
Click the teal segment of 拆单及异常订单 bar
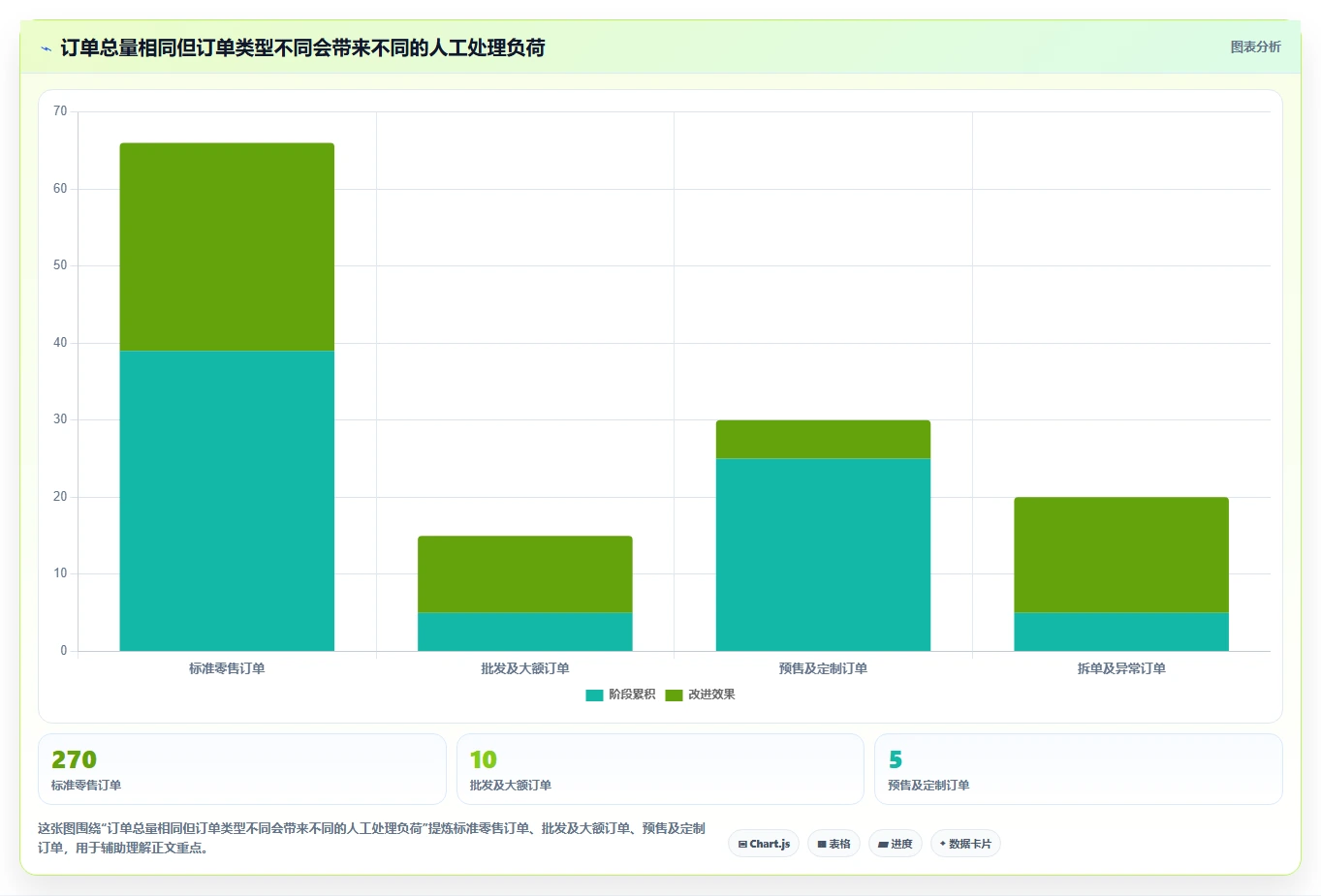point(1121,632)
